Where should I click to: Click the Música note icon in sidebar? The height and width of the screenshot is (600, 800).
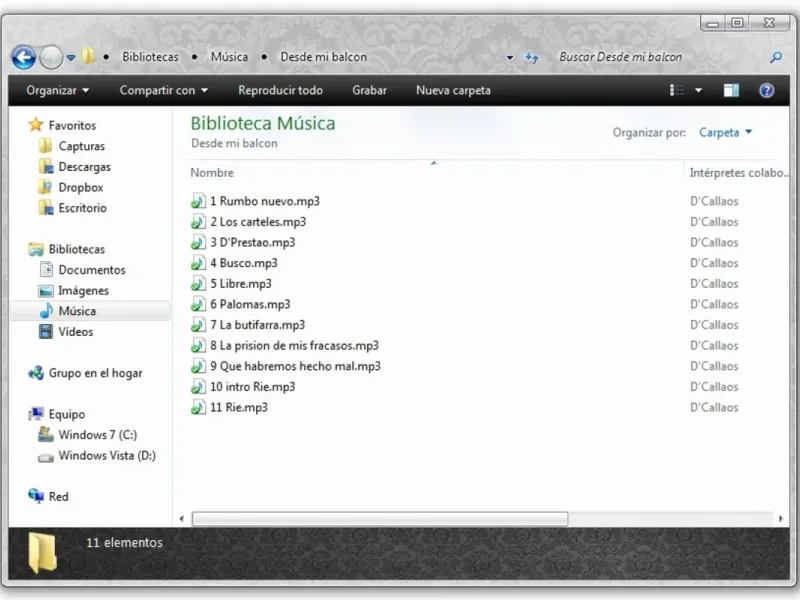pos(46,311)
